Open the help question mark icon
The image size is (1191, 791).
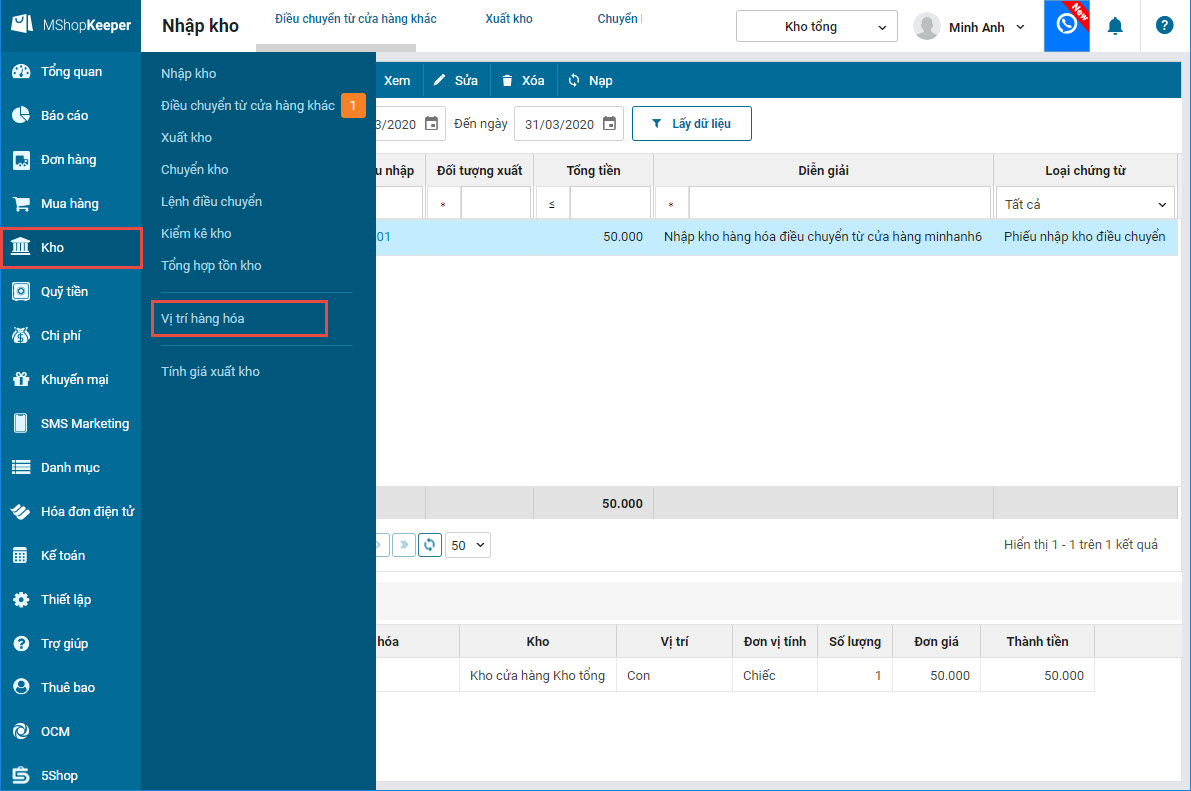pos(1164,26)
